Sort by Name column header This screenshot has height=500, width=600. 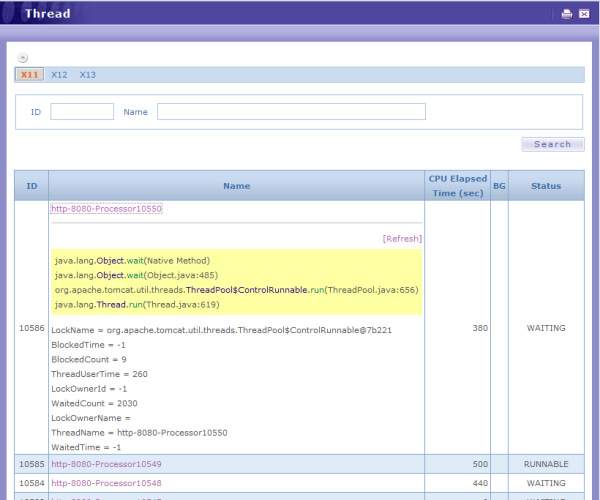click(236, 186)
